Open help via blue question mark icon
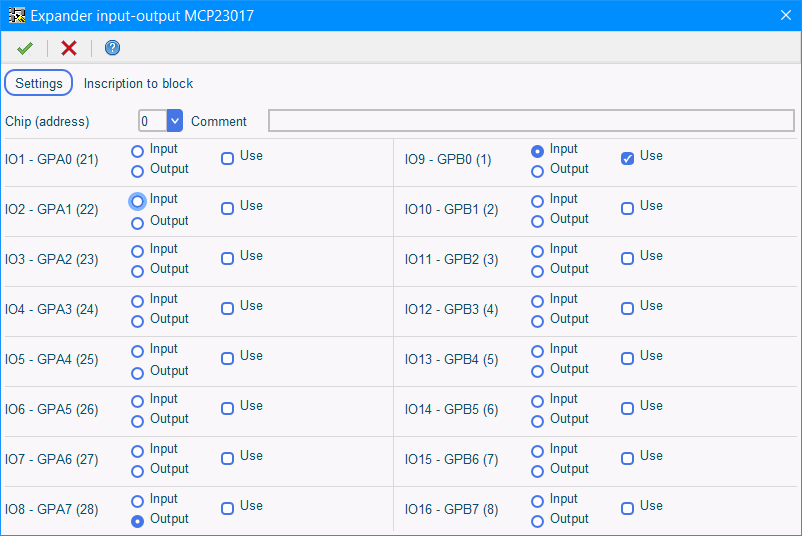Screen dimensions: 802x536 click(112, 48)
